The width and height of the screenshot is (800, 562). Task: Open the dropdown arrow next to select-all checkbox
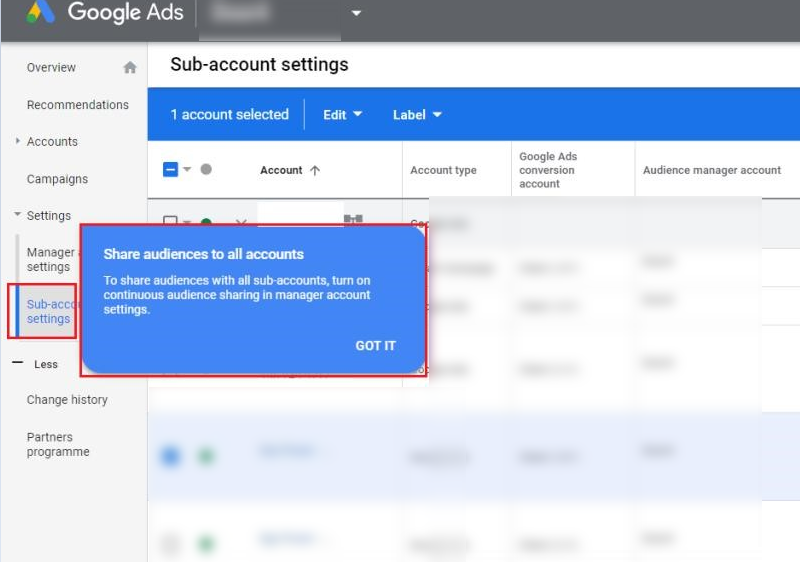tap(187, 169)
